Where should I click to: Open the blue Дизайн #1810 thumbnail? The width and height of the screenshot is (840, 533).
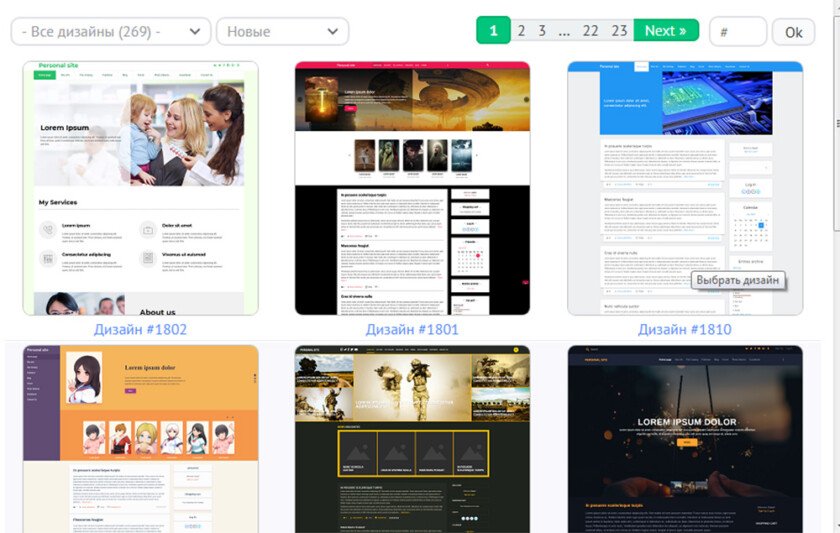coord(685,188)
